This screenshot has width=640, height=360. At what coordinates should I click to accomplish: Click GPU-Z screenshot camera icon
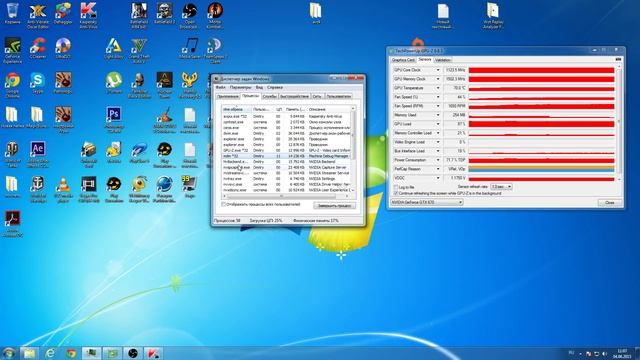[618, 60]
